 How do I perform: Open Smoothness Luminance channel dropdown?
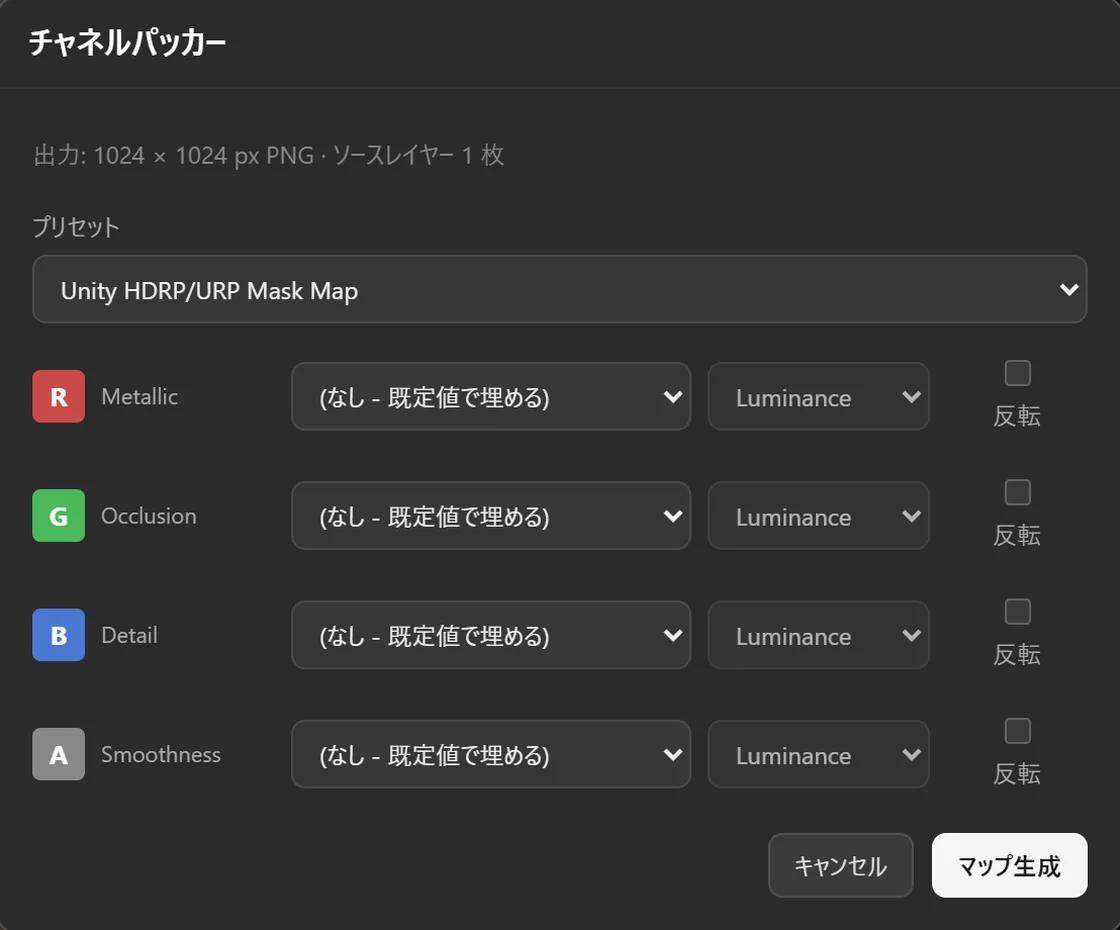(819, 754)
